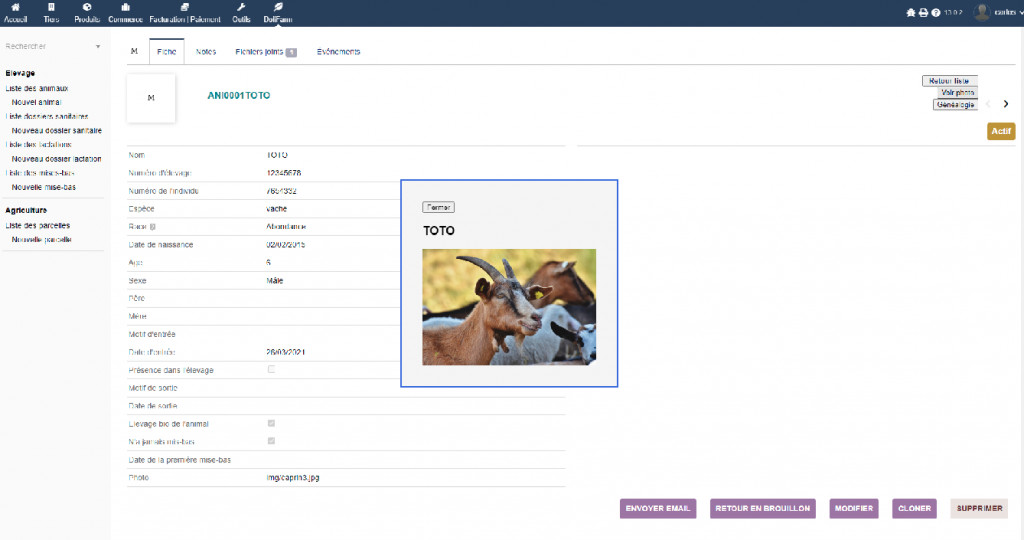Click the Elevage sidebar heading

point(20,73)
